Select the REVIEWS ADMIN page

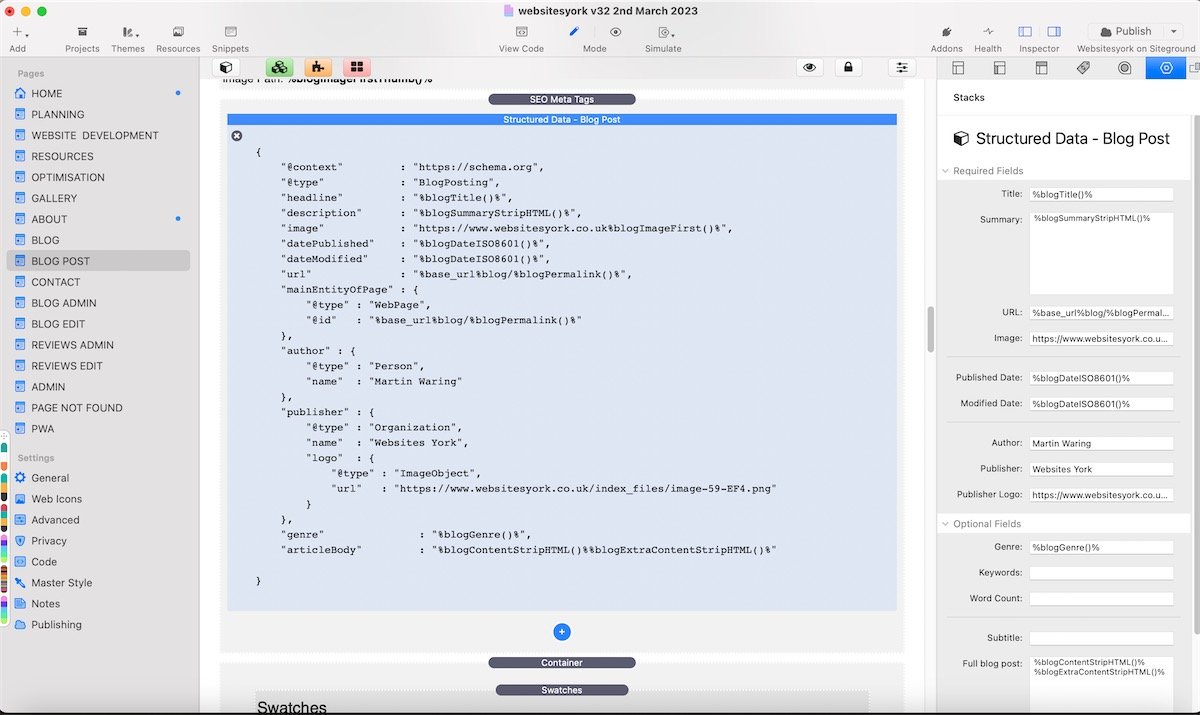pyautogui.click(x=98, y=345)
